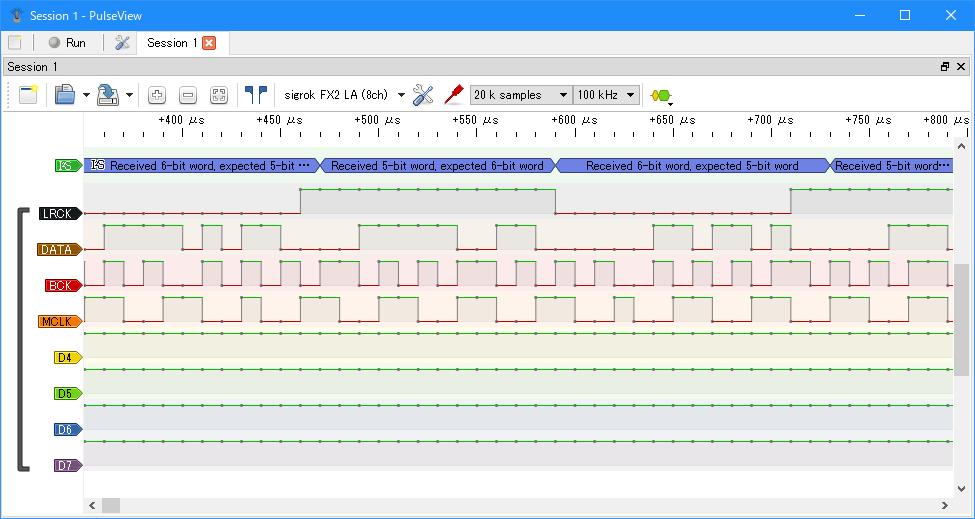This screenshot has height=519, width=975.
Task: Click the horizontal scrollbar right arrow
Action: (x=945, y=505)
